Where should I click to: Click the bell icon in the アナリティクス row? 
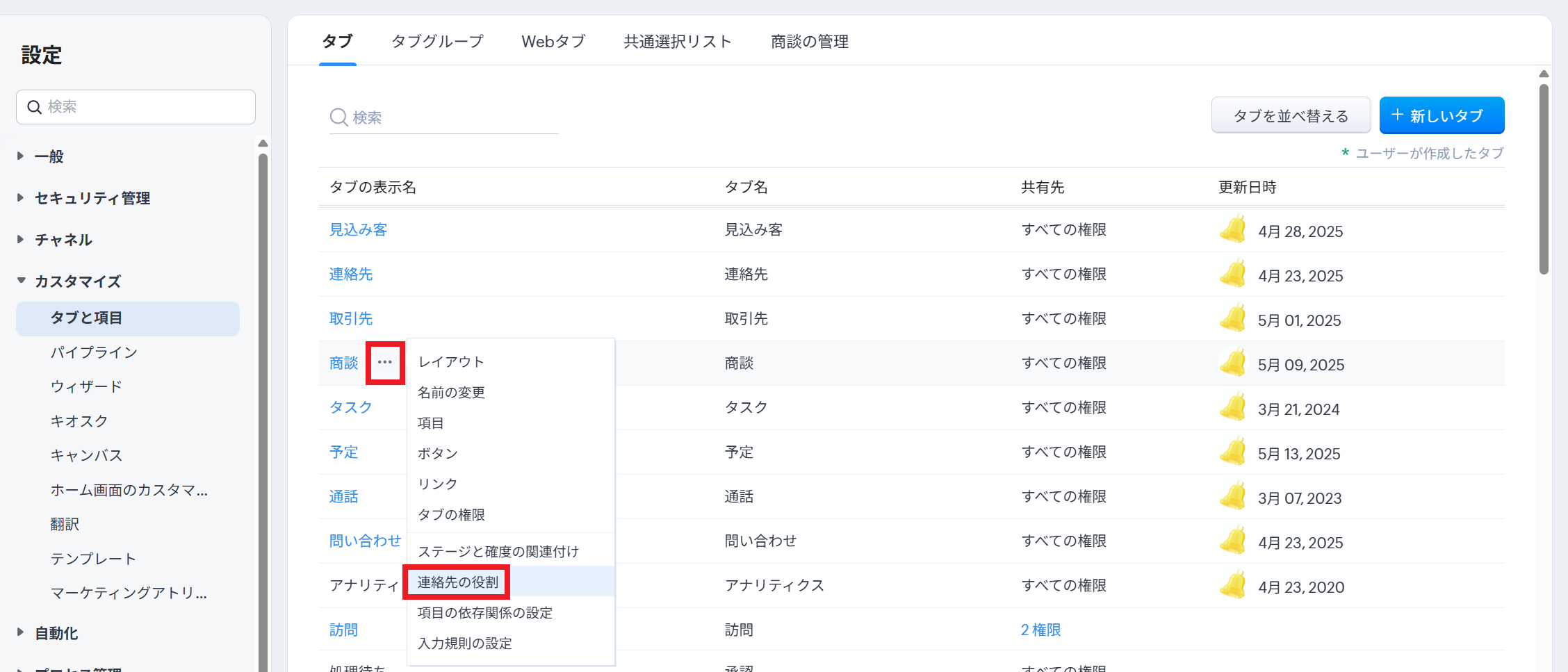click(1233, 586)
